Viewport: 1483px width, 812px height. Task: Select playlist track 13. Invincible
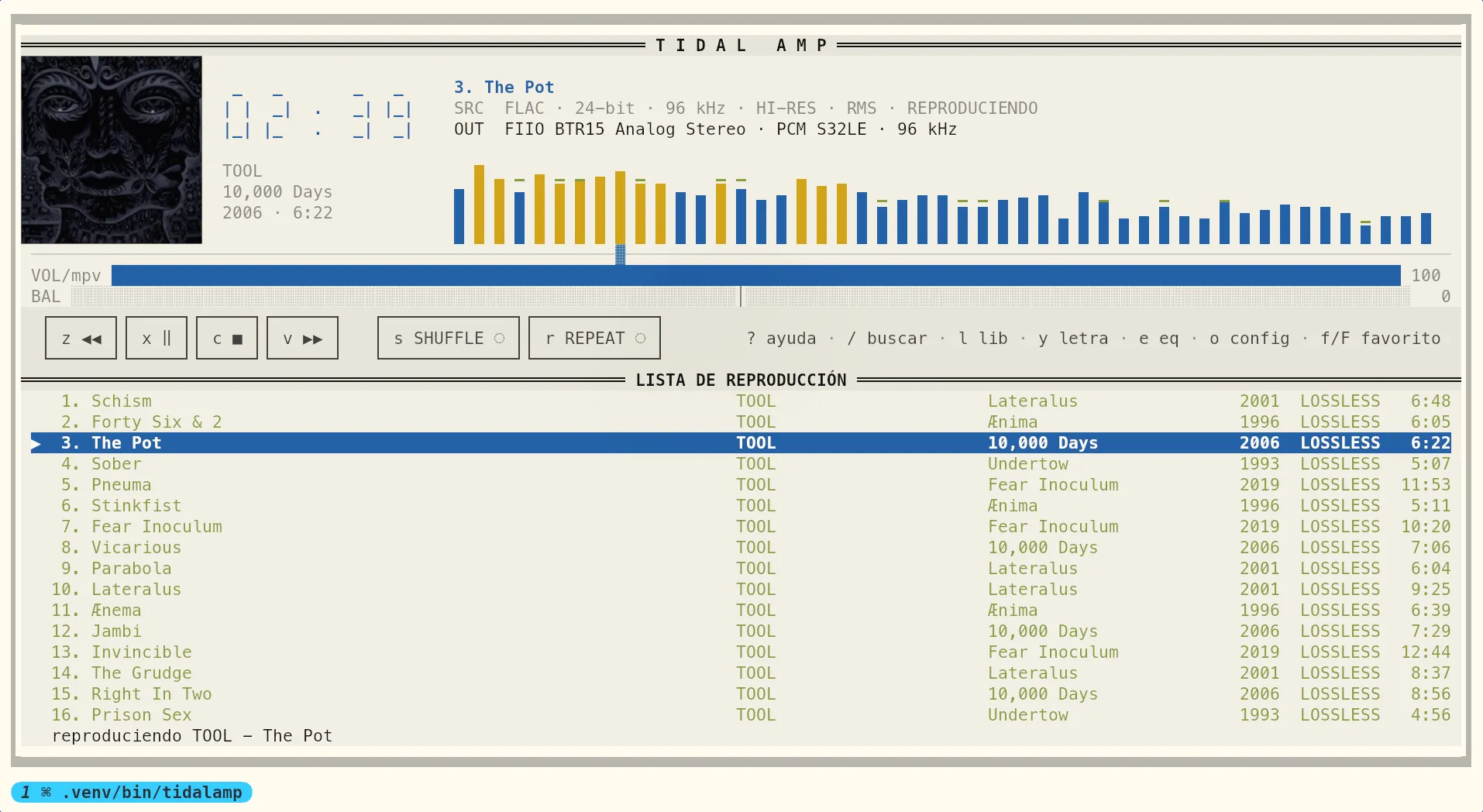(741, 652)
